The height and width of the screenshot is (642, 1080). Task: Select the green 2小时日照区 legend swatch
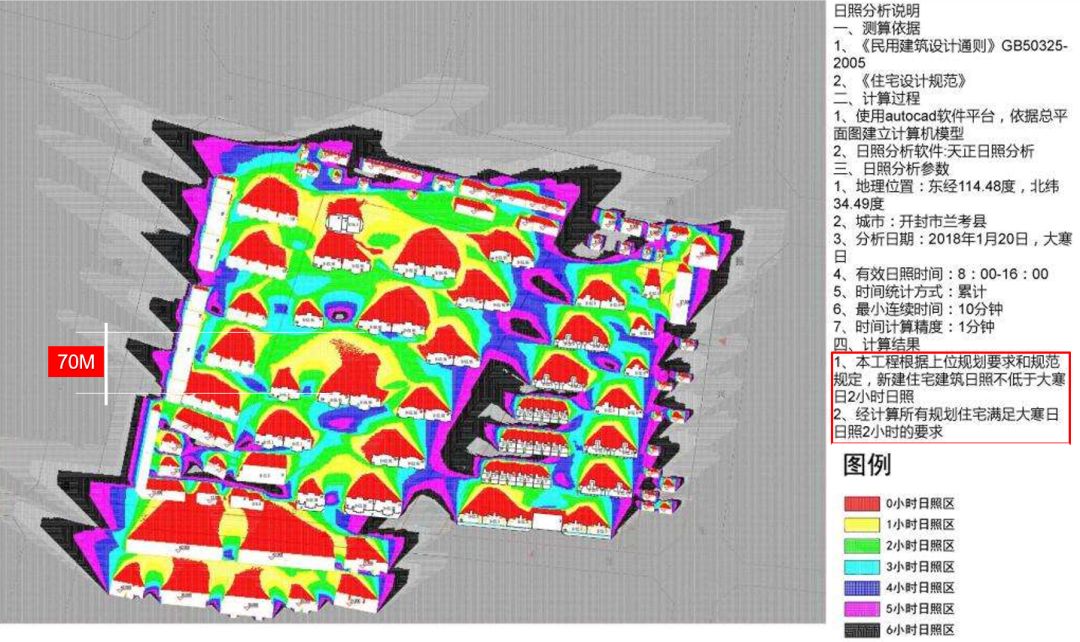click(x=862, y=546)
